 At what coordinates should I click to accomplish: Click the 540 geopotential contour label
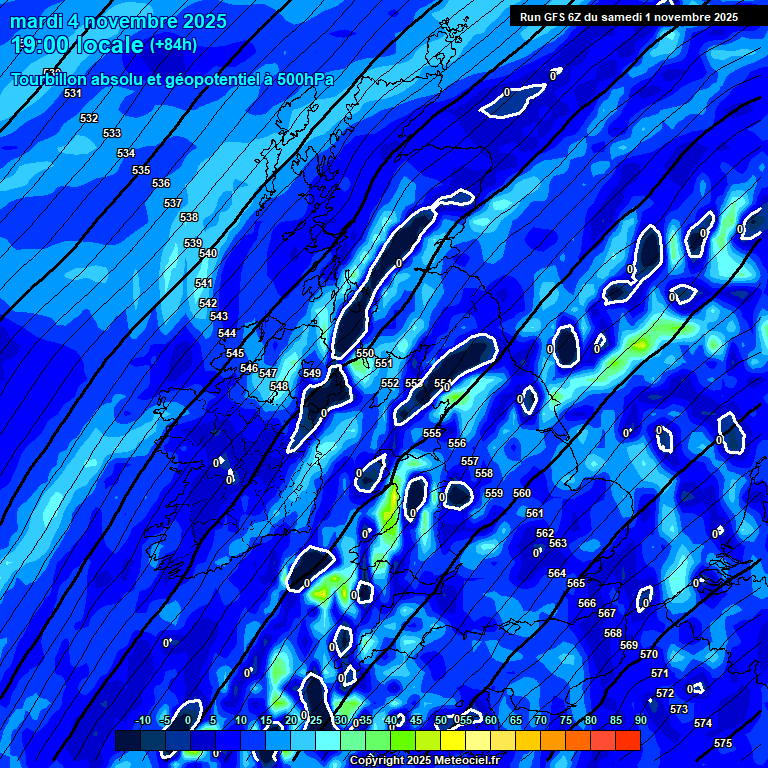click(208, 254)
